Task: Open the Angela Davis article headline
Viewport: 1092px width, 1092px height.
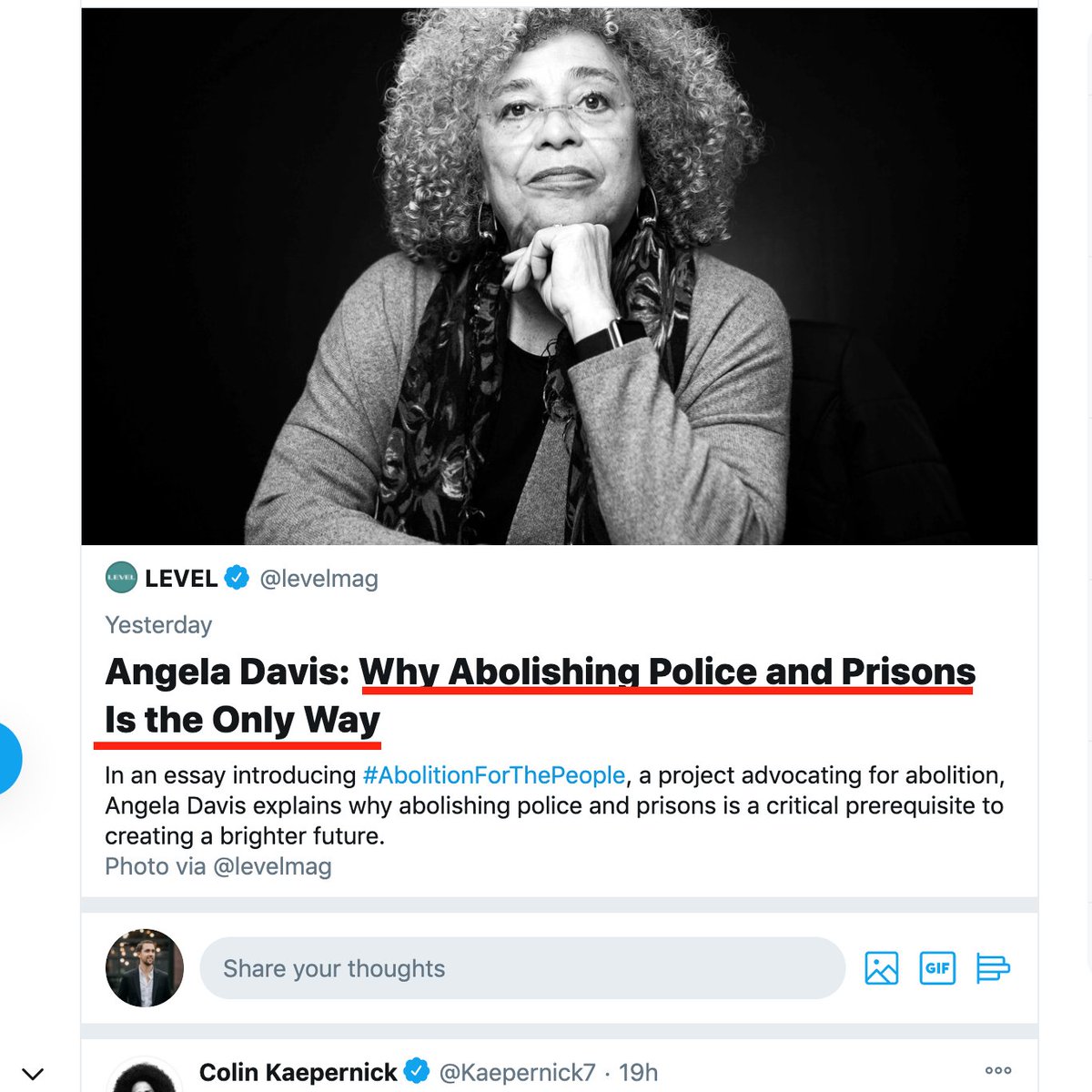Action: point(541,696)
